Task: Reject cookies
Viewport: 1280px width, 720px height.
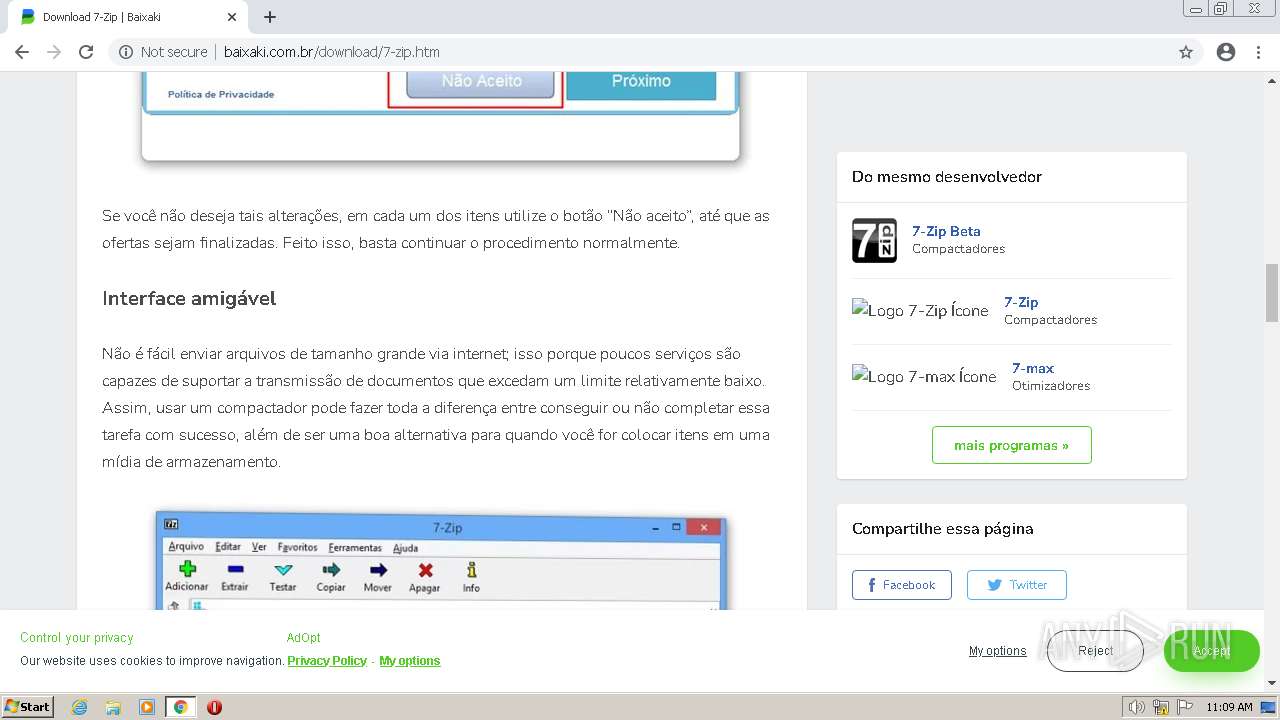Action: click(x=1095, y=651)
